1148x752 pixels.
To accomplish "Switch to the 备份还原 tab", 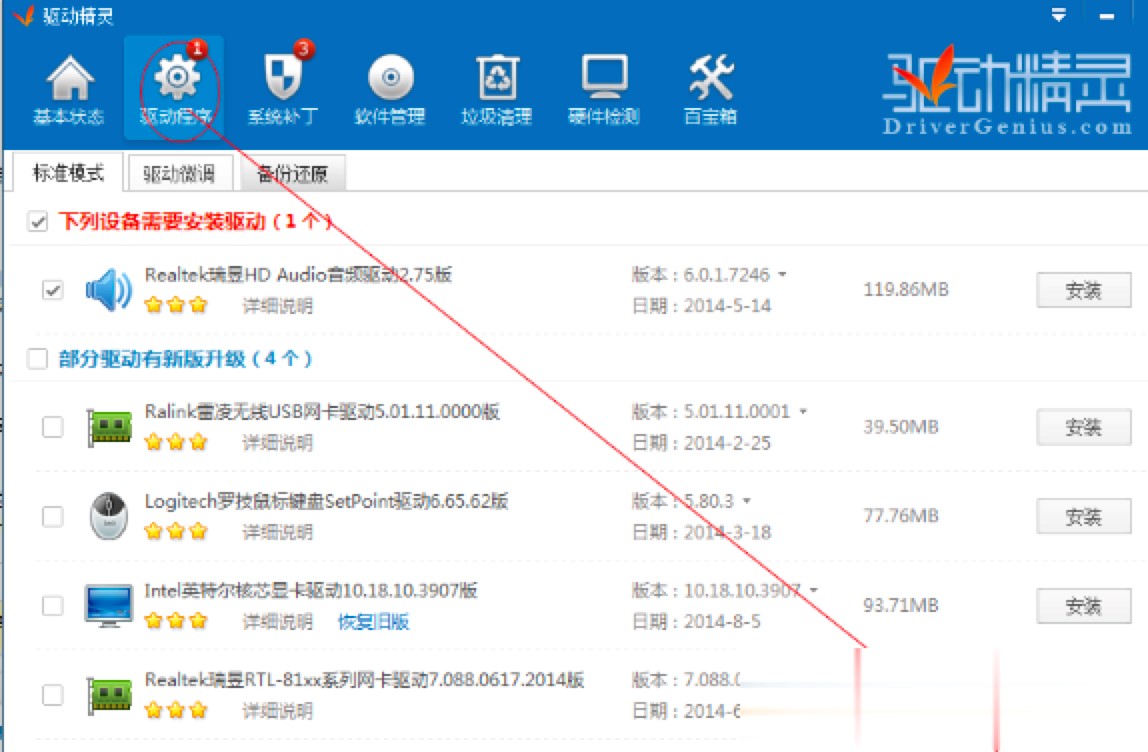I will (x=292, y=174).
